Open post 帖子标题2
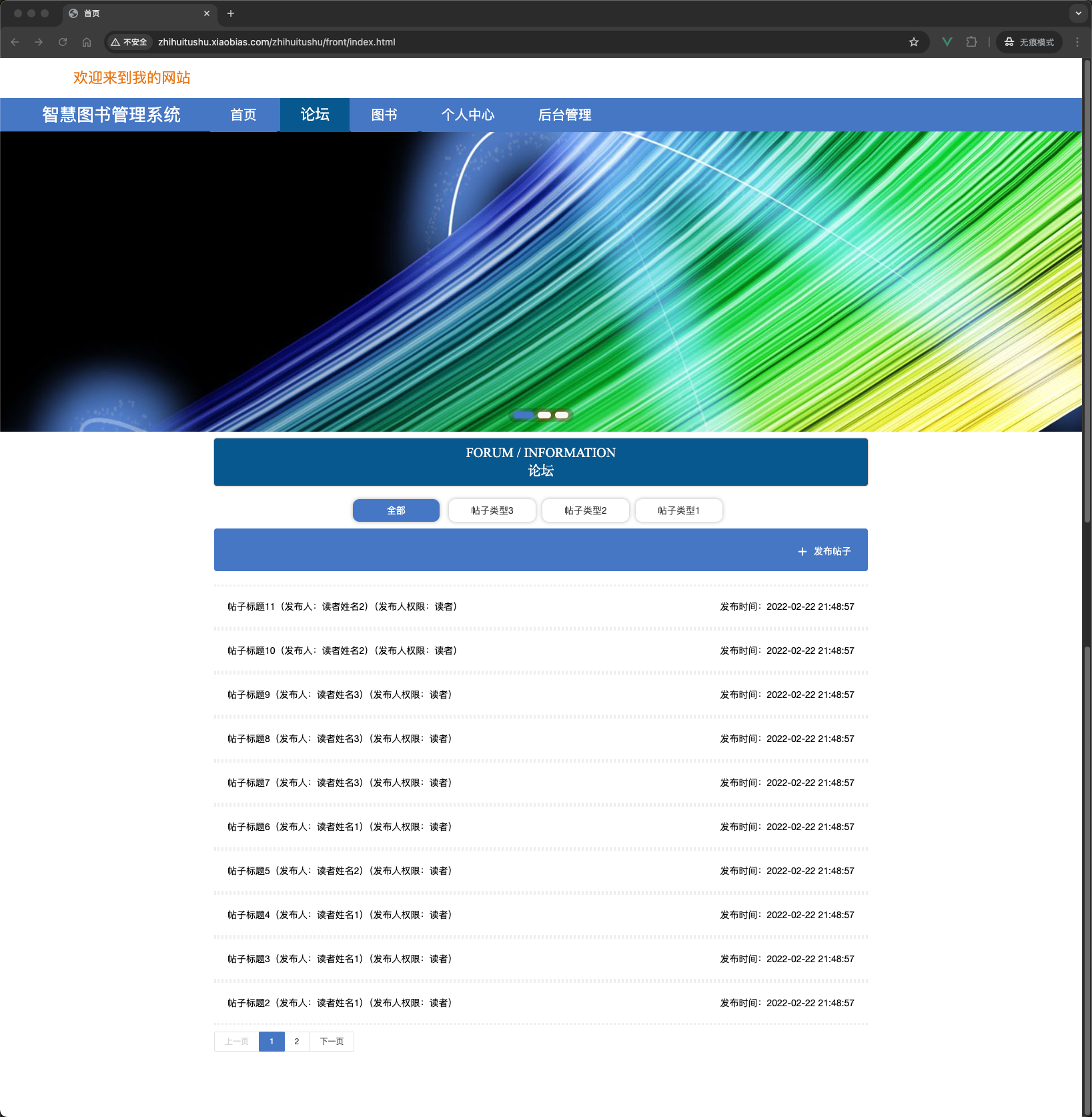Screen dimensions: 1092x1117 click(541, 1003)
